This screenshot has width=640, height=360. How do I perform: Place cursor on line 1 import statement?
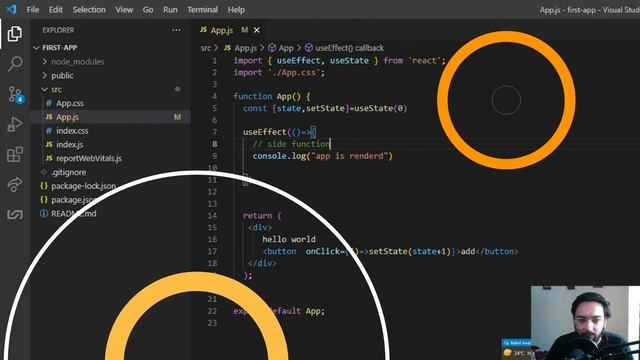(x=340, y=61)
